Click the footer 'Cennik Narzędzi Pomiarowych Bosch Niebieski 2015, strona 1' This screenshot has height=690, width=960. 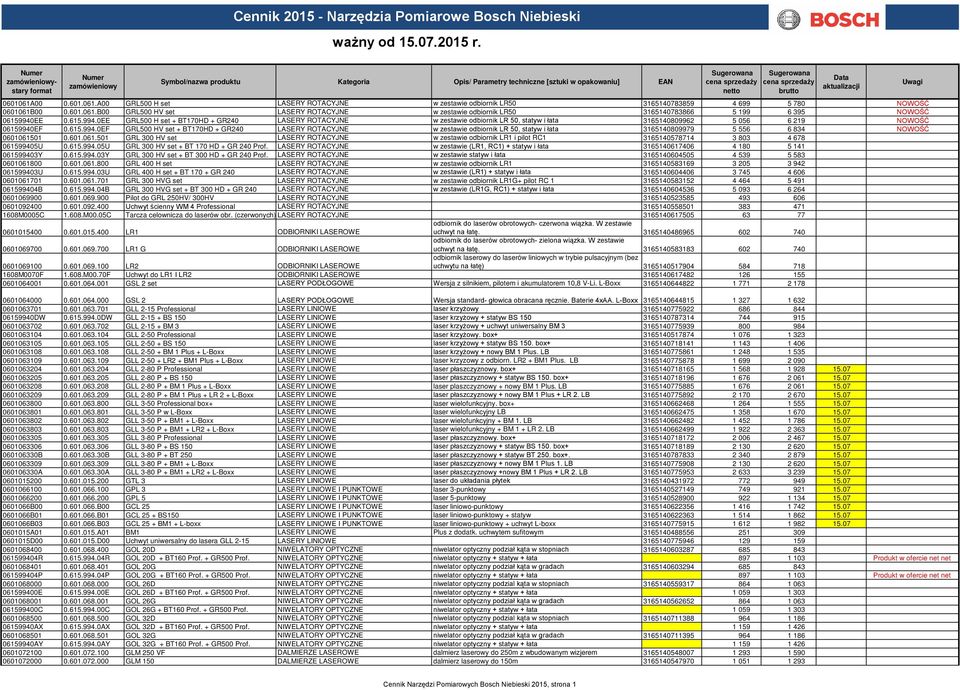(479, 684)
